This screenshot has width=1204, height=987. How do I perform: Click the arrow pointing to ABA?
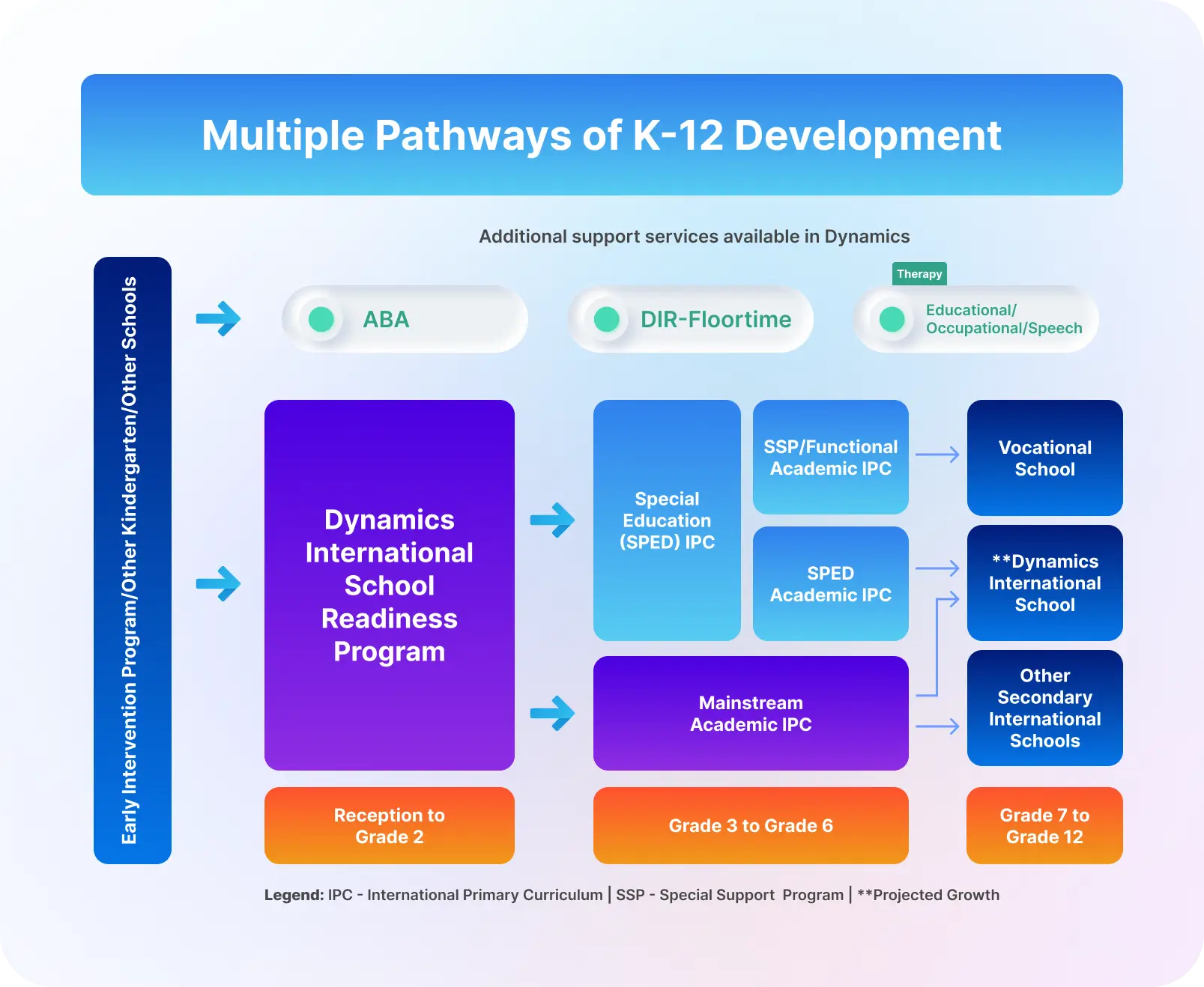pos(218,319)
